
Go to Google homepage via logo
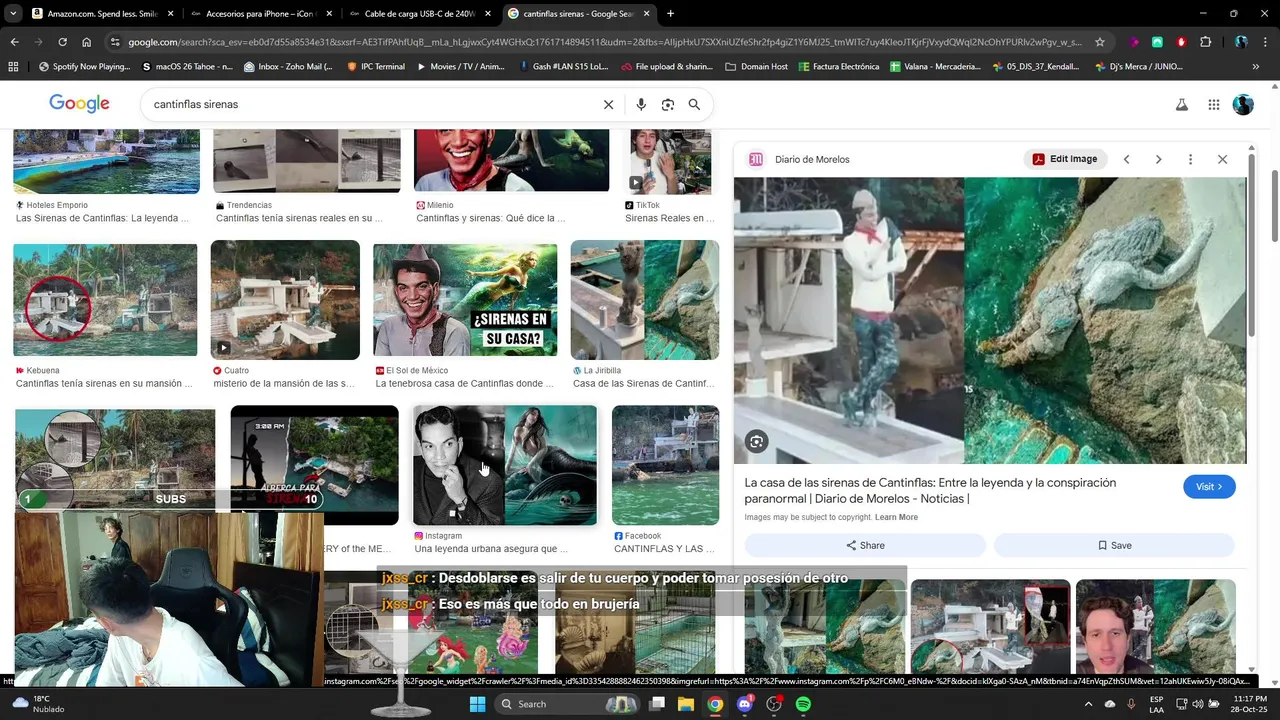[79, 104]
